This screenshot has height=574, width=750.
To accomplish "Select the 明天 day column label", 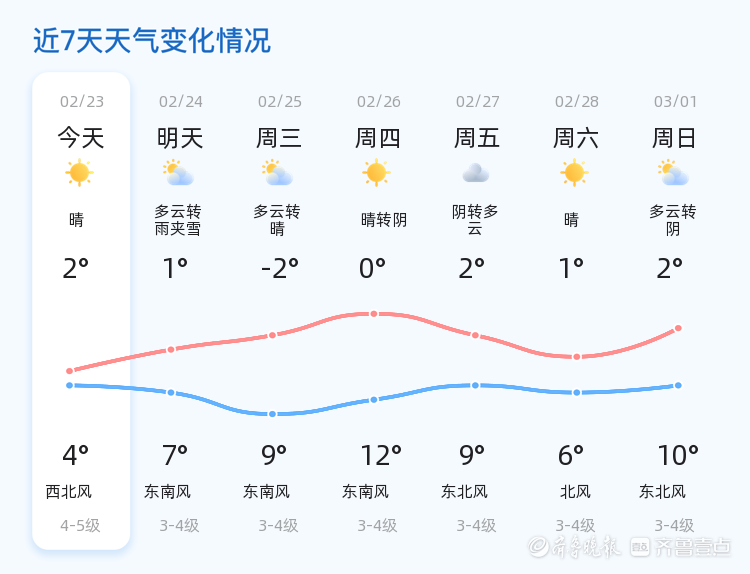I will (180, 138).
